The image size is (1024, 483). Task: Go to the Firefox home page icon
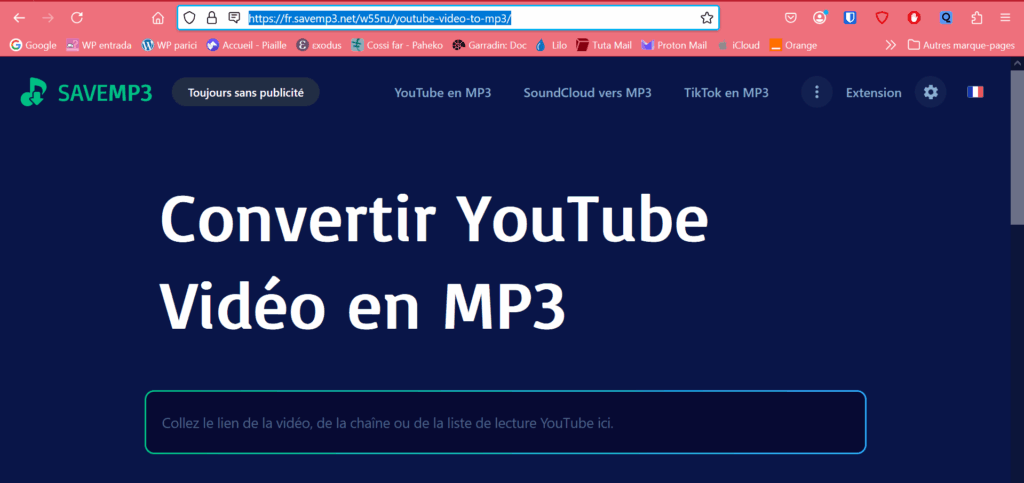pyautogui.click(x=157, y=18)
